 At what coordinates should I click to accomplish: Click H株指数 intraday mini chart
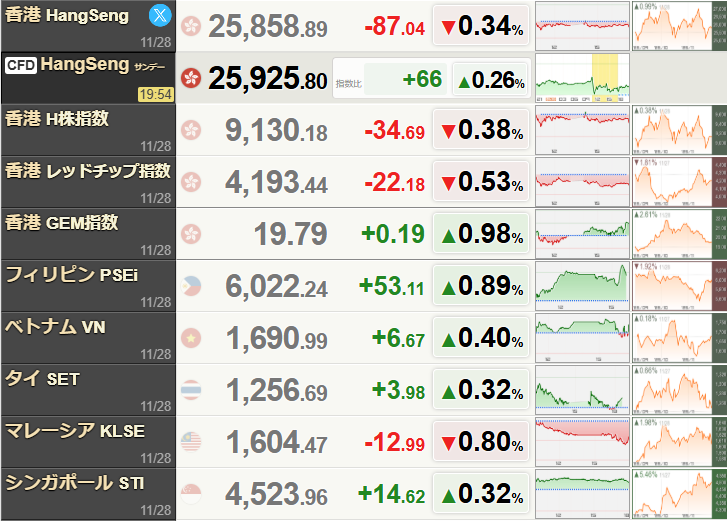(582, 130)
